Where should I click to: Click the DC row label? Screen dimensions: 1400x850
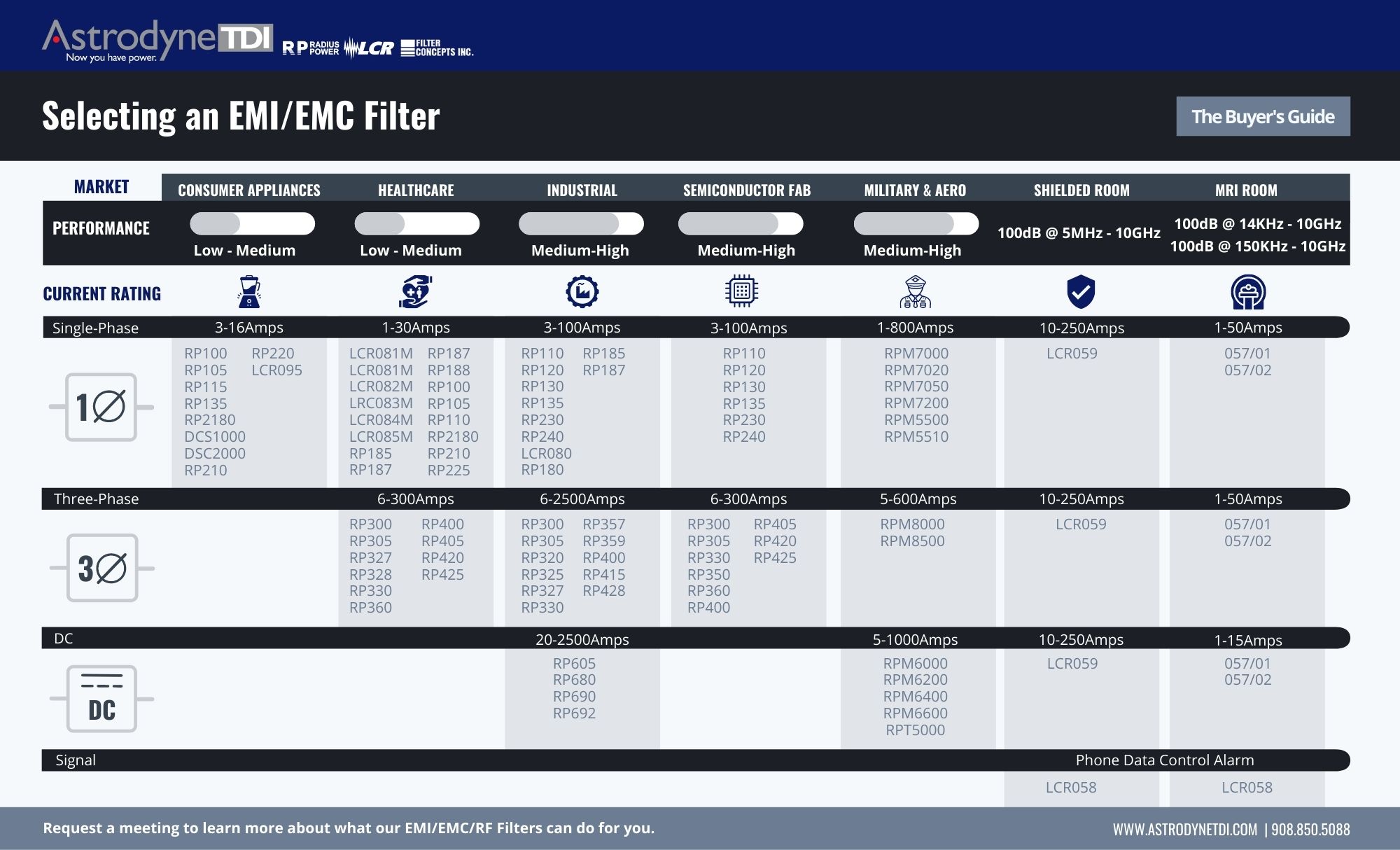[x=63, y=638]
